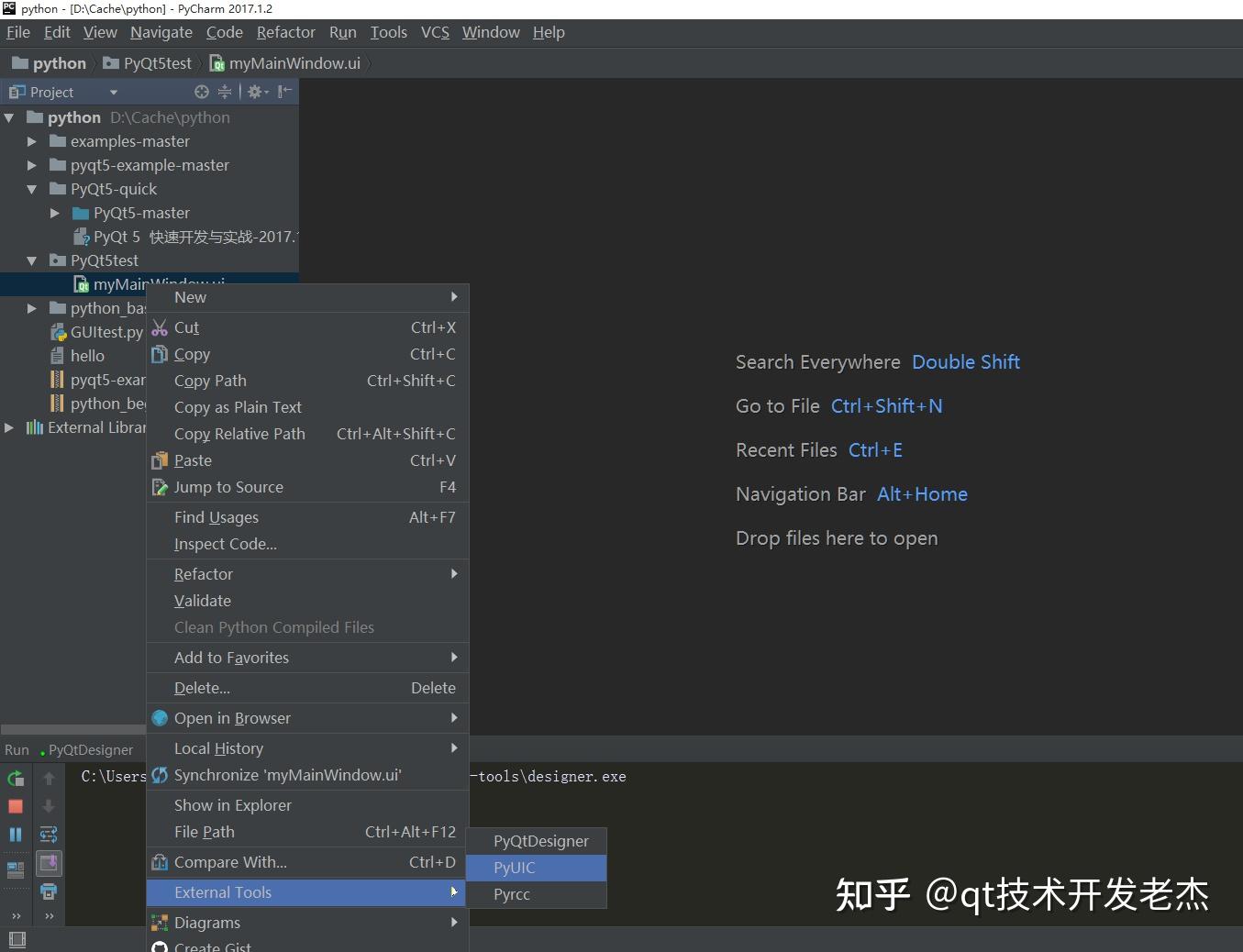The width and height of the screenshot is (1243, 952).
Task: Click the Print console output icon
Action: pos(49,891)
